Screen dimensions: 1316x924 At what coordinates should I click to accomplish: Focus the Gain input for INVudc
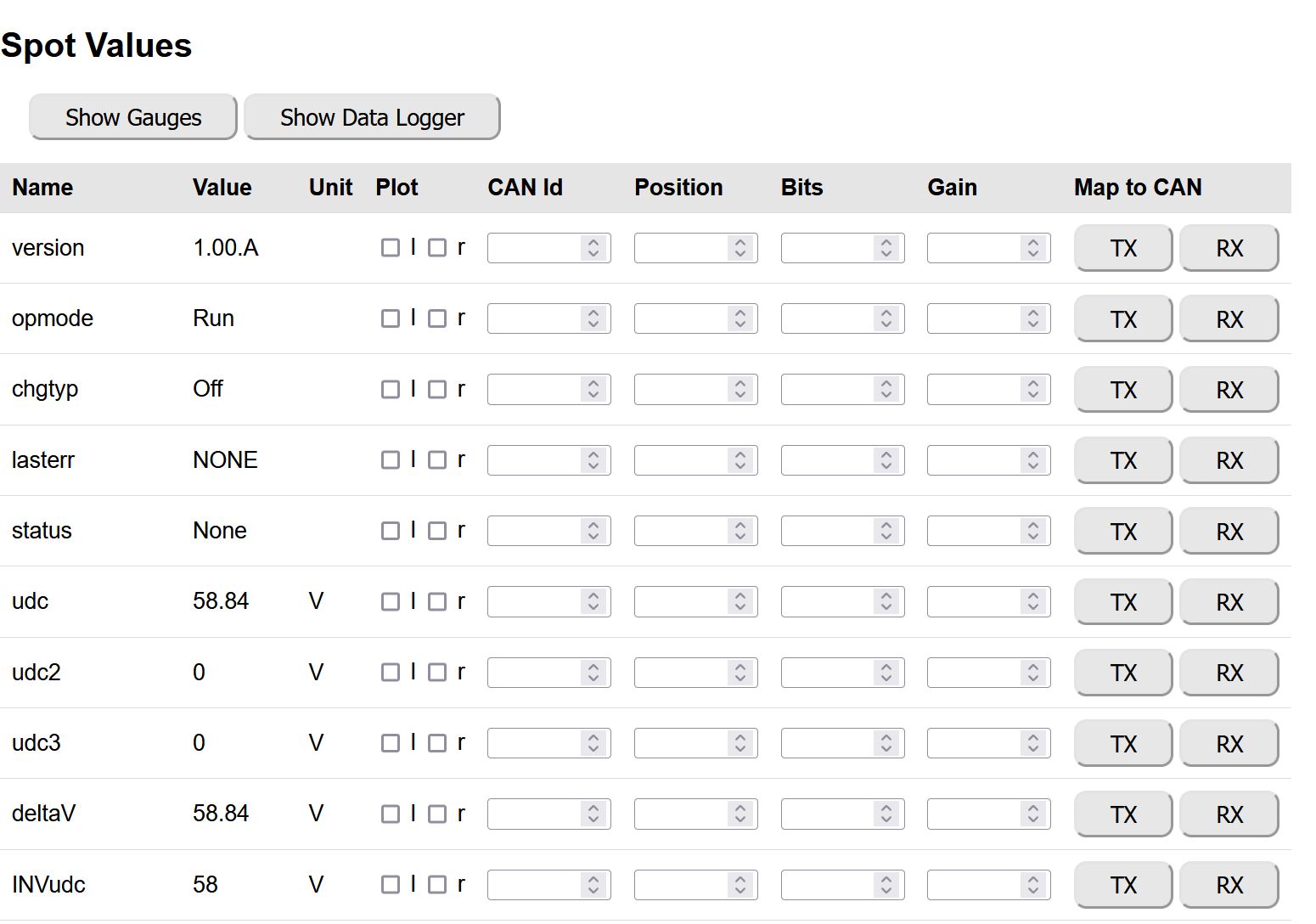coord(974,885)
